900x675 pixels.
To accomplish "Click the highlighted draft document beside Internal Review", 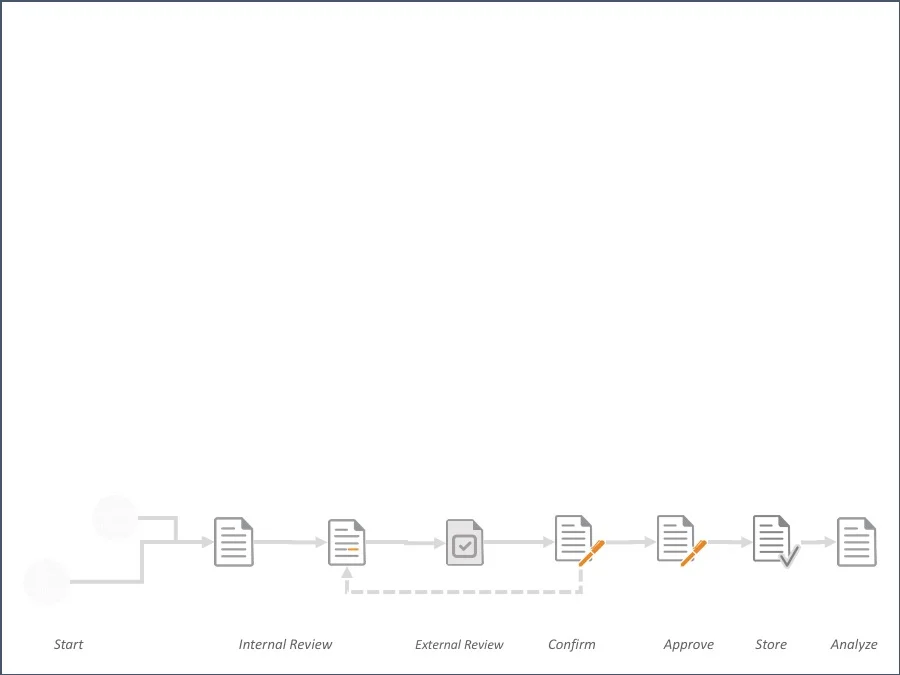I will (346, 541).
